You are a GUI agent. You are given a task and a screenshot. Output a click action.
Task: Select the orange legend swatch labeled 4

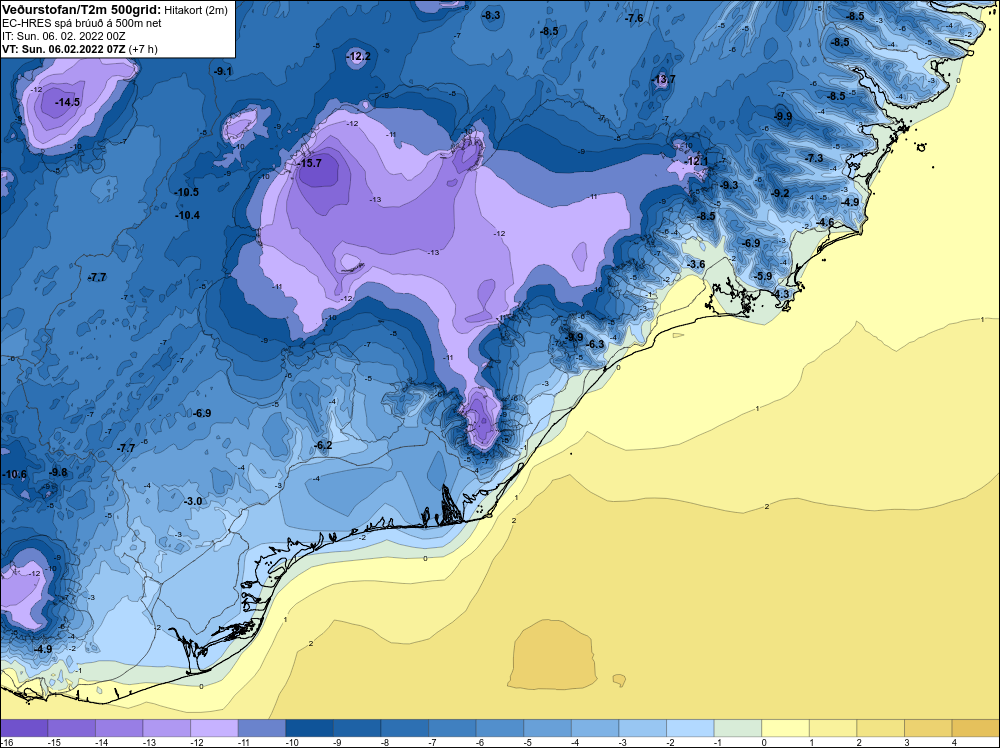(976, 728)
